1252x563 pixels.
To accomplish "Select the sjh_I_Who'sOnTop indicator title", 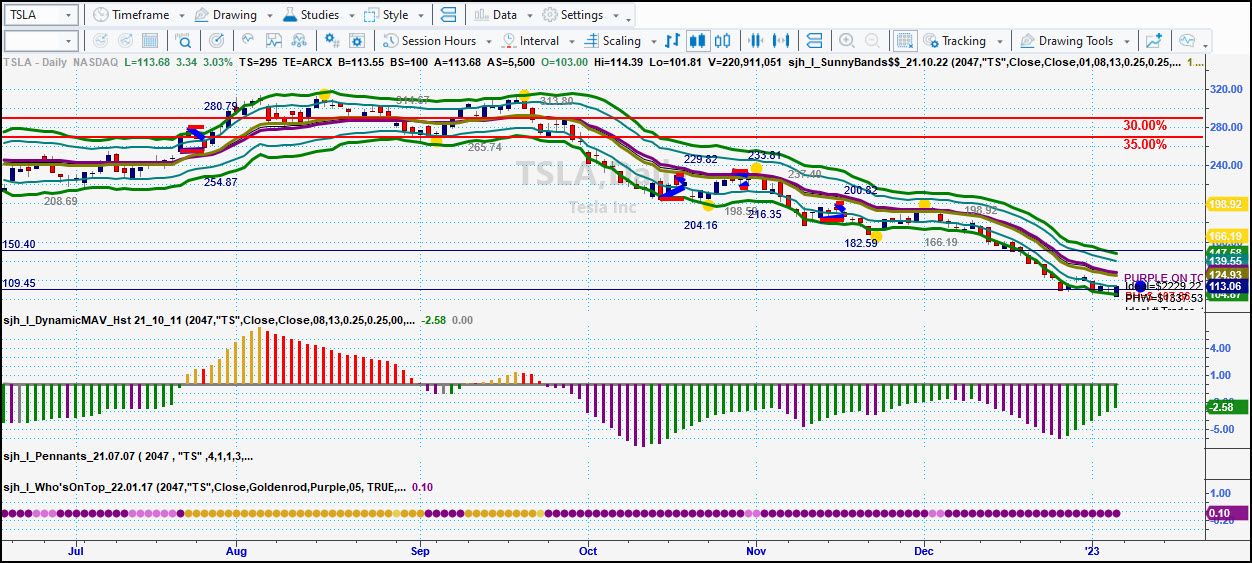I will pos(205,487).
